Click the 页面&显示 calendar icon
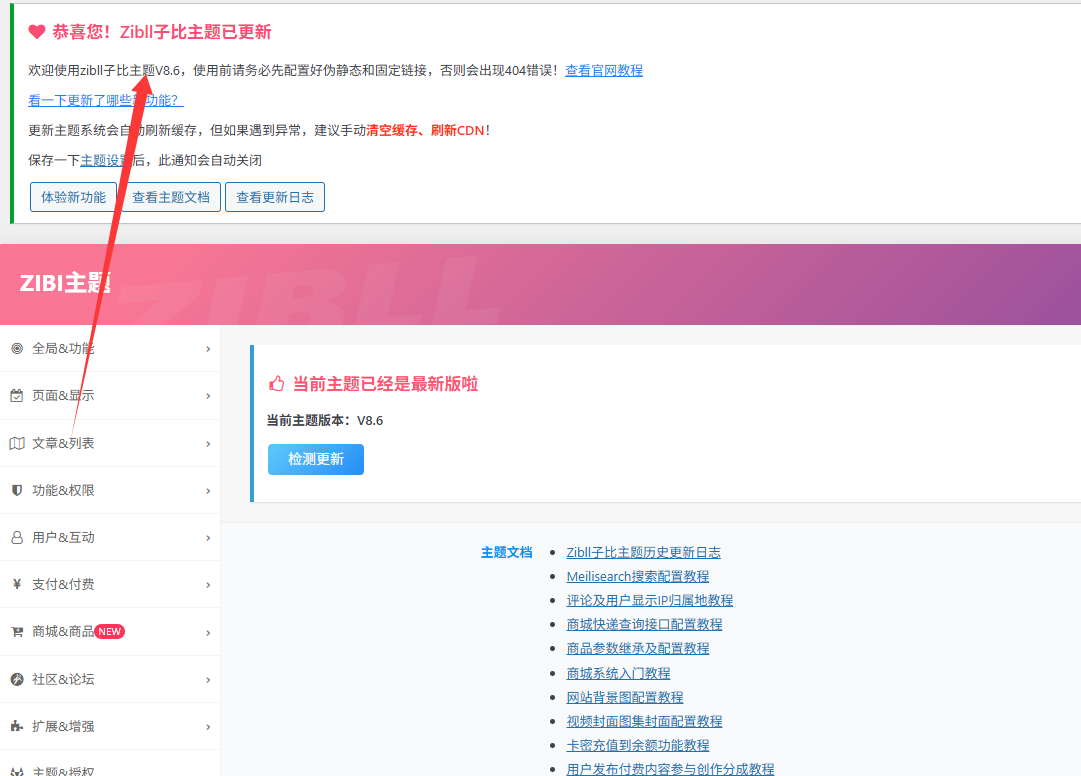The image size is (1081, 776). [x=16, y=396]
